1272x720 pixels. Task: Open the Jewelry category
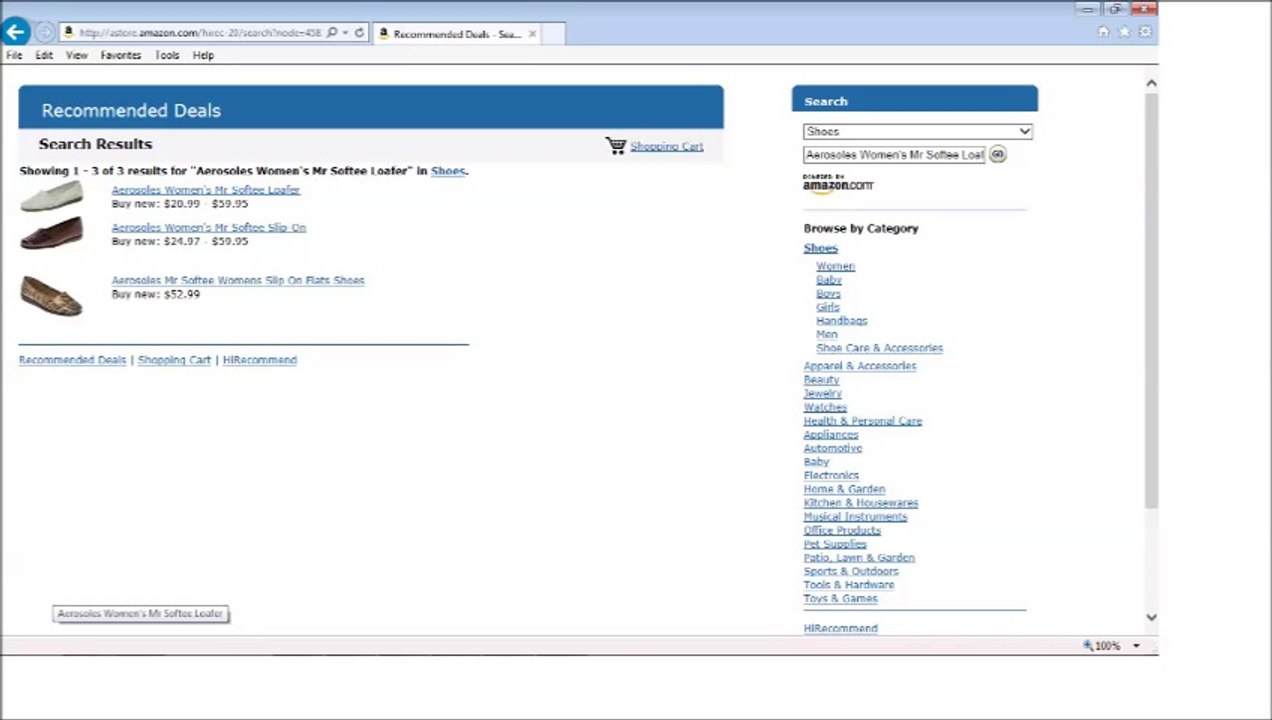pos(823,394)
